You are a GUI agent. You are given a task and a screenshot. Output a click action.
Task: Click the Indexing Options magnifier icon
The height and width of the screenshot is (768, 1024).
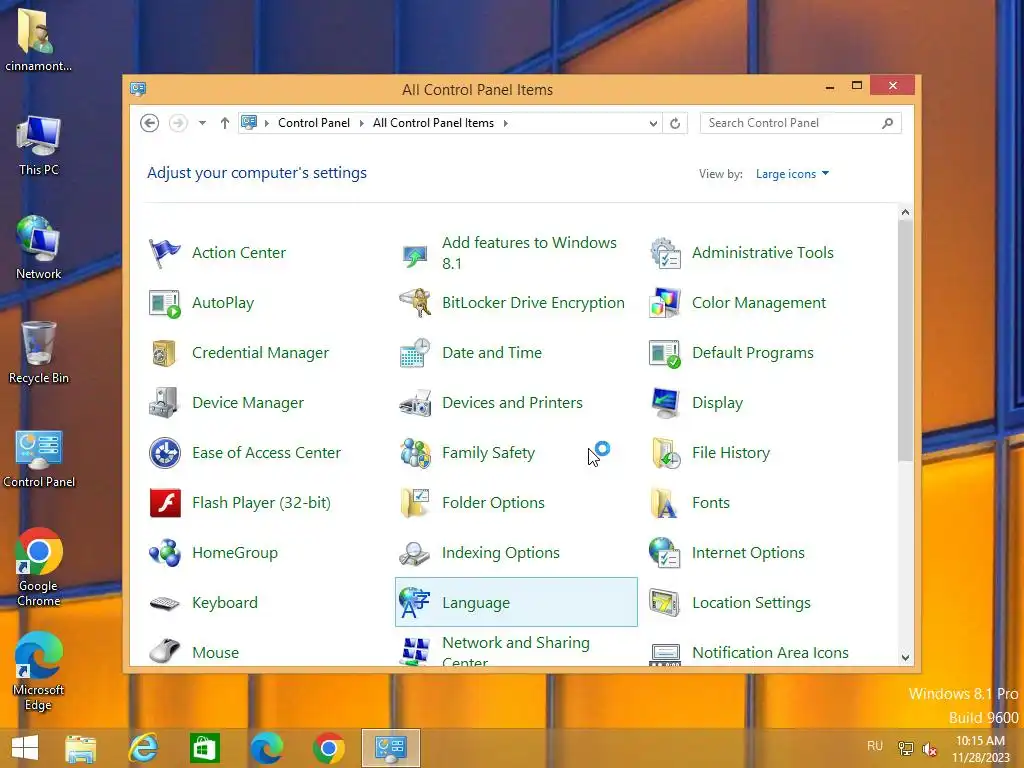(x=415, y=553)
